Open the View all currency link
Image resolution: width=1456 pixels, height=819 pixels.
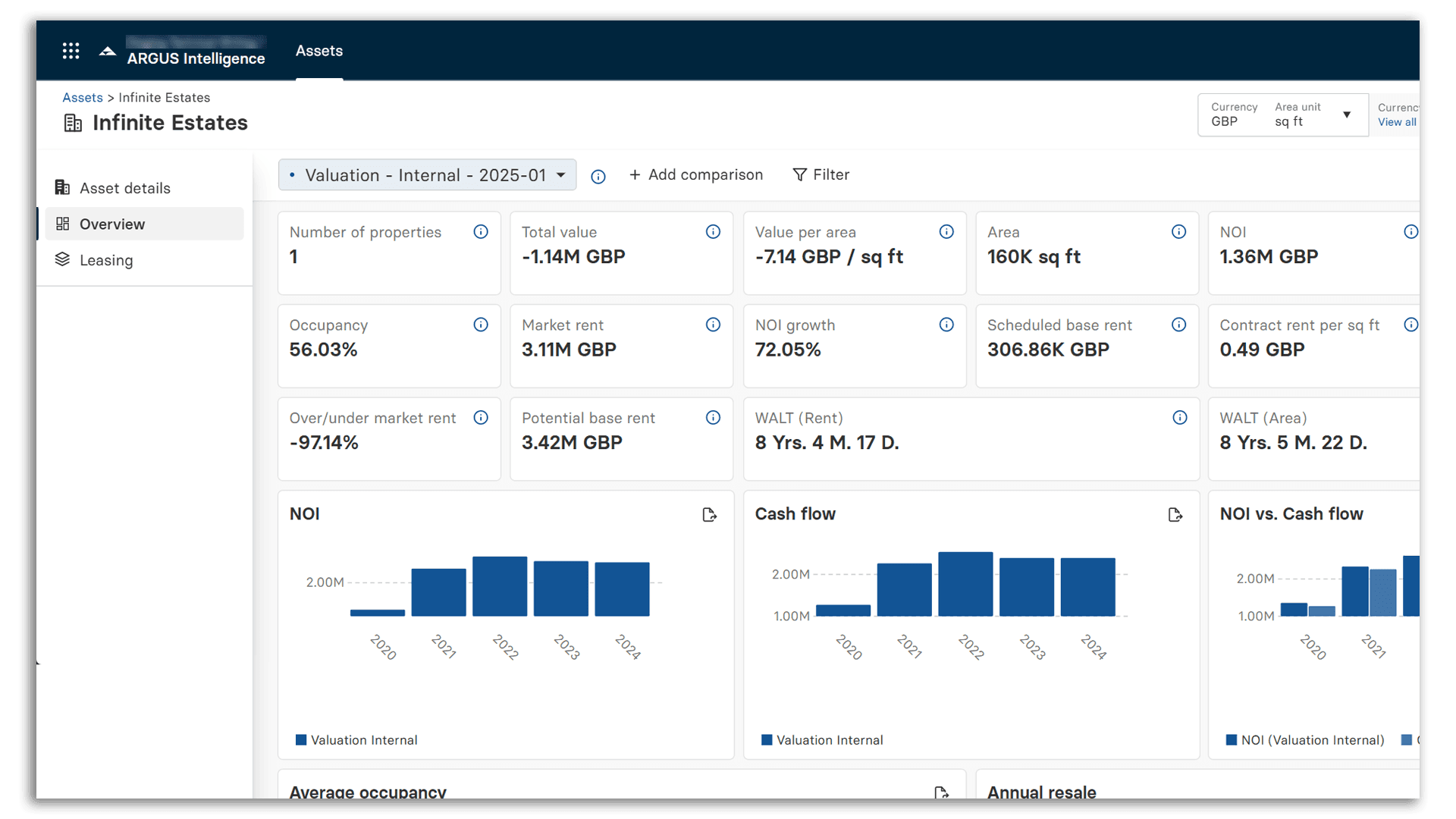pyautogui.click(x=1396, y=122)
